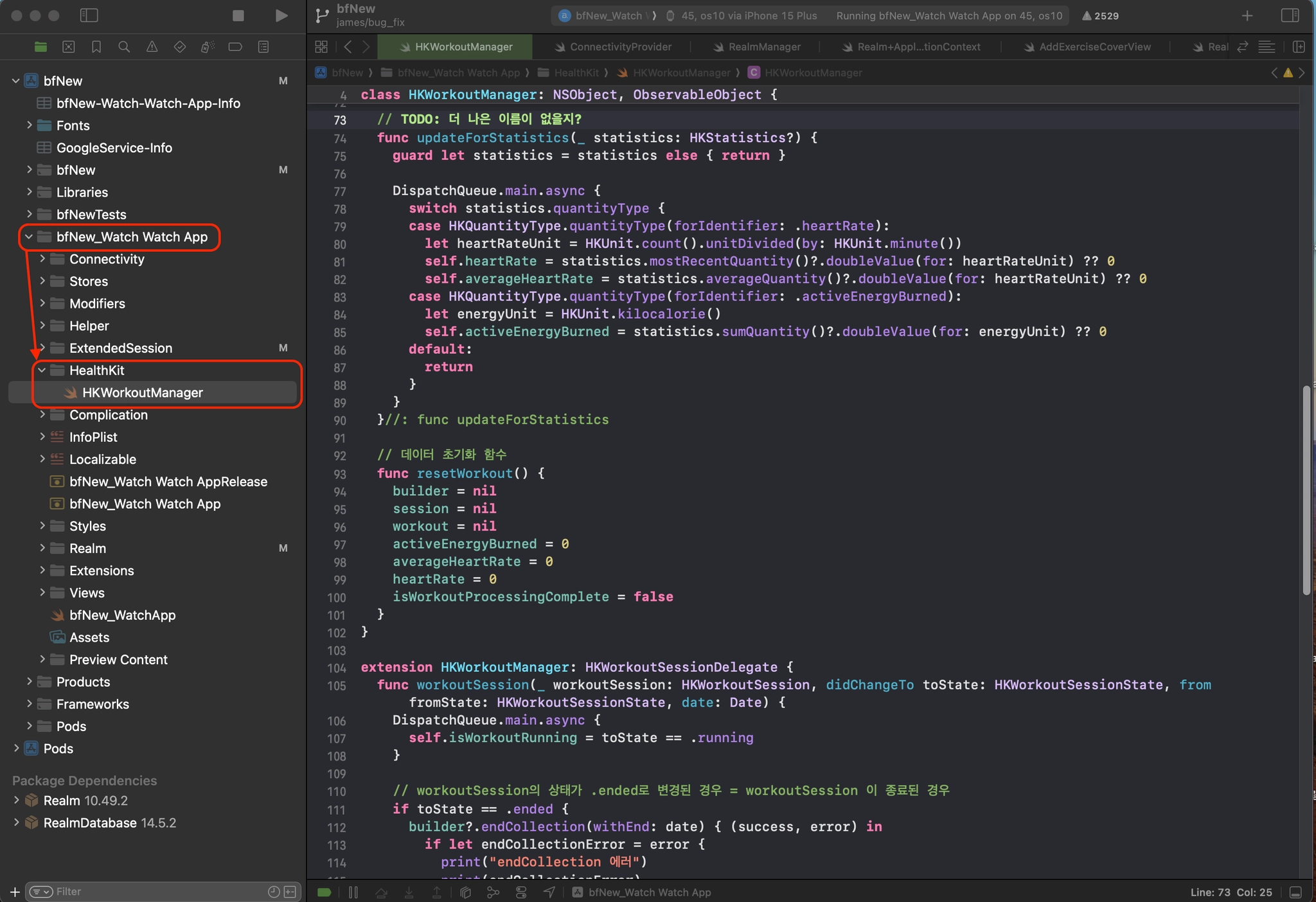
Task: Open the Debug navigator spray icon
Action: pyautogui.click(x=207, y=47)
